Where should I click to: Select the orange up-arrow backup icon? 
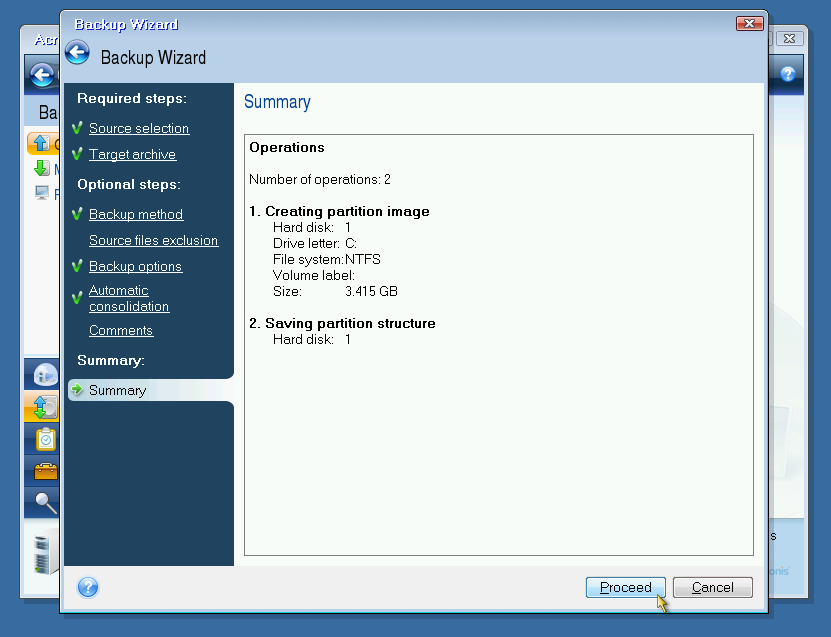(39, 143)
